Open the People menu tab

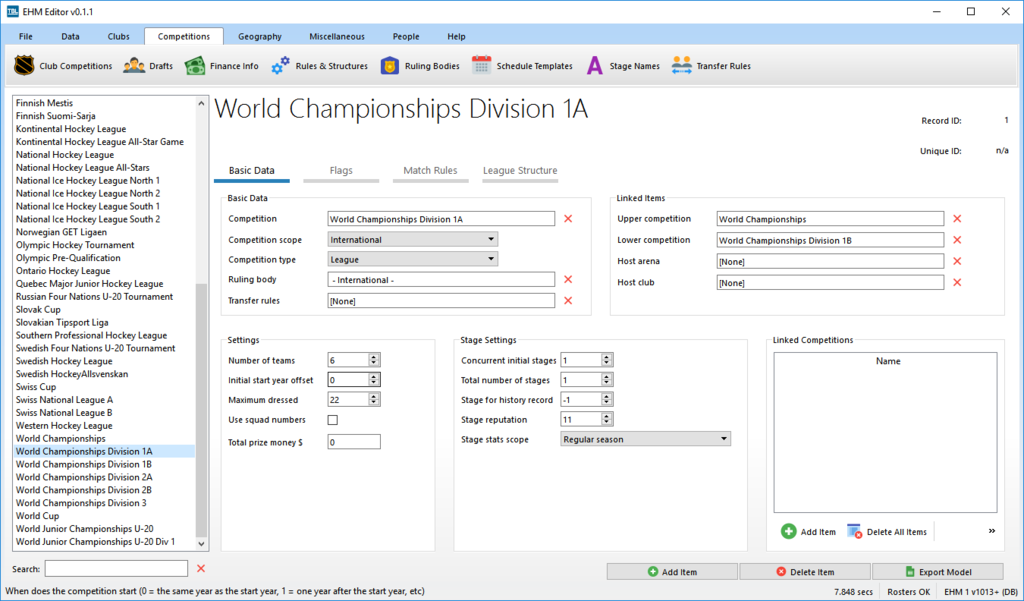pos(406,37)
